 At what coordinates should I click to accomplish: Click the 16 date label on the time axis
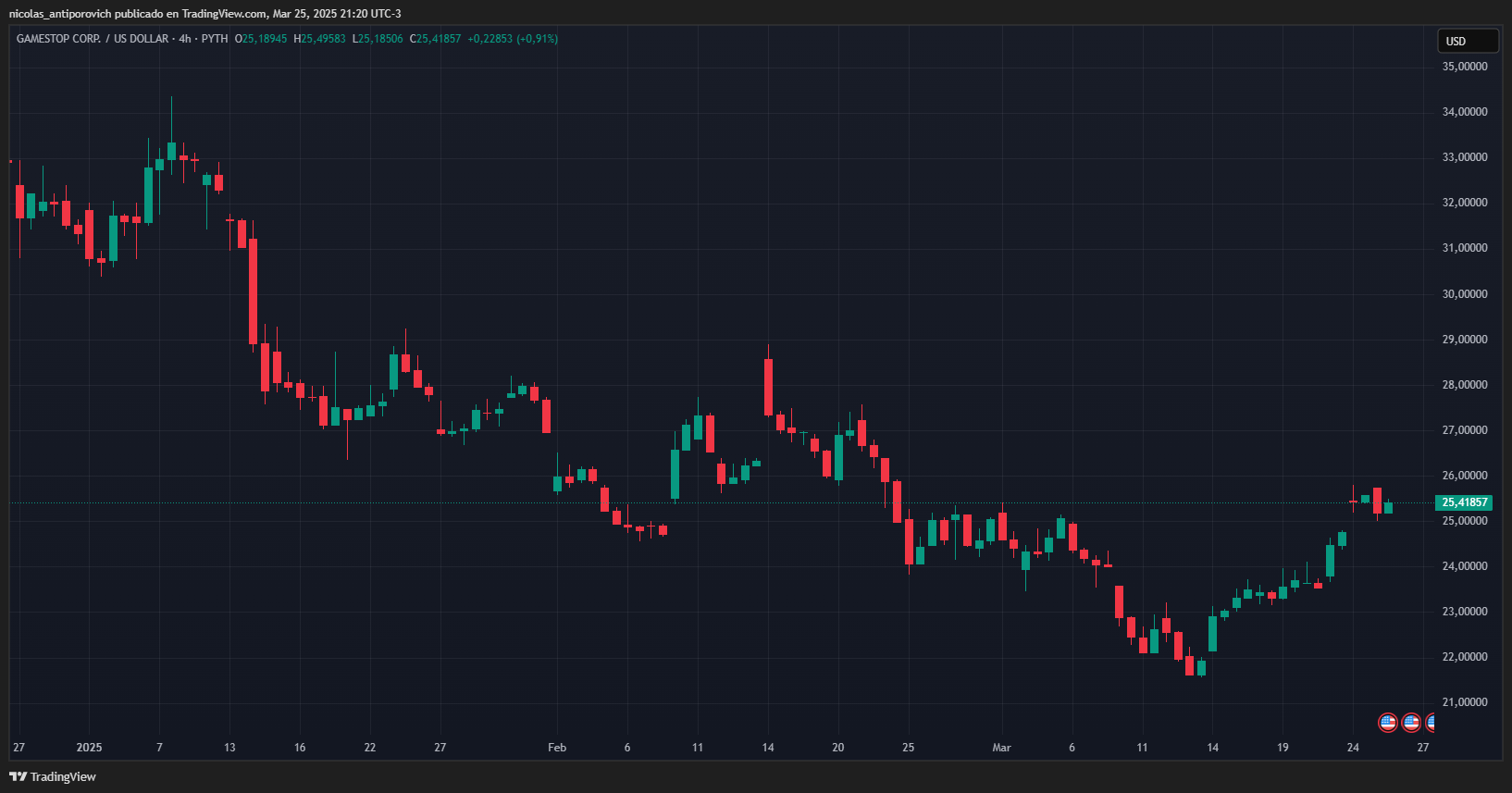[x=300, y=748]
